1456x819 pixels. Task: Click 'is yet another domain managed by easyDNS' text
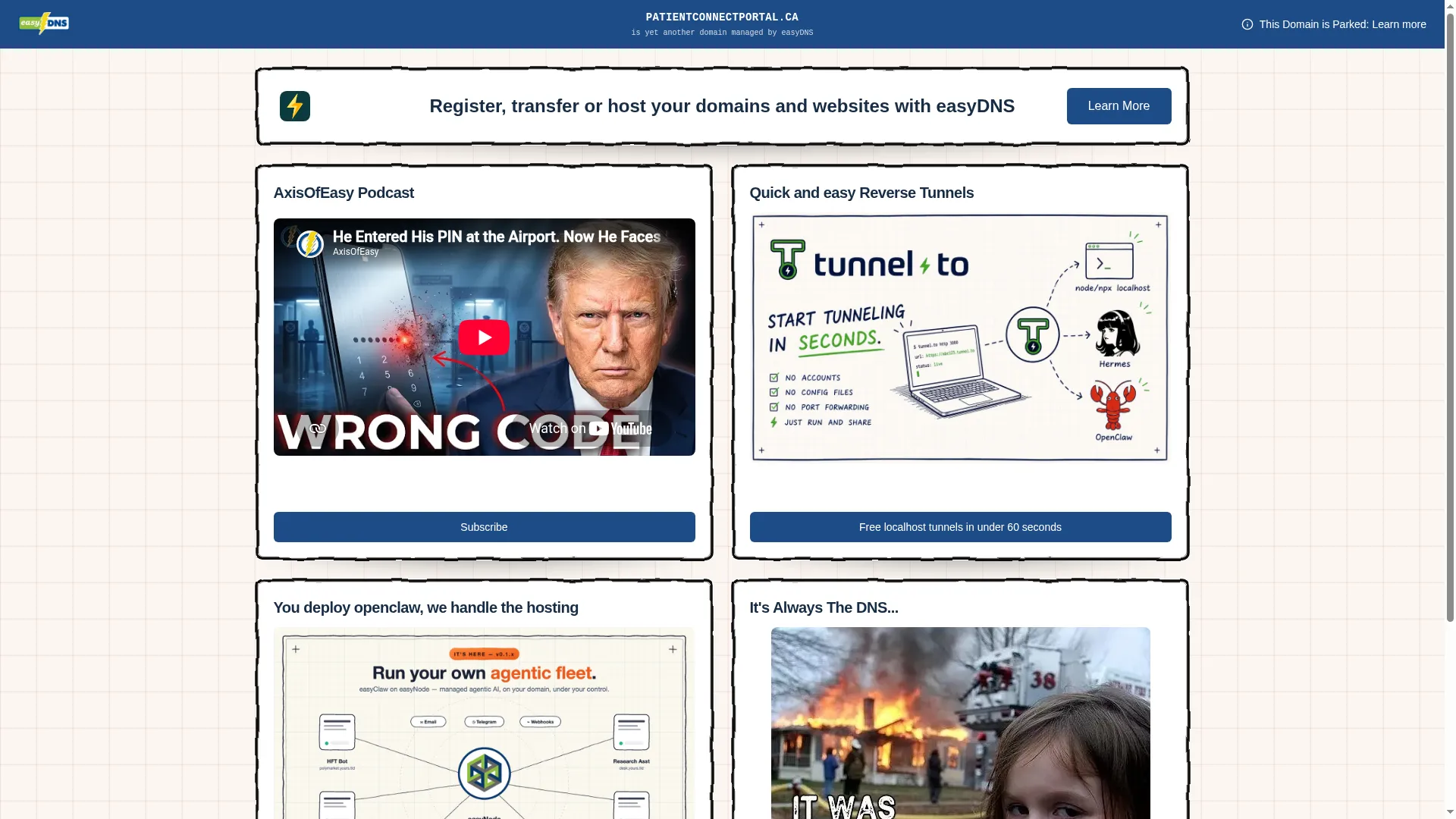click(722, 33)
